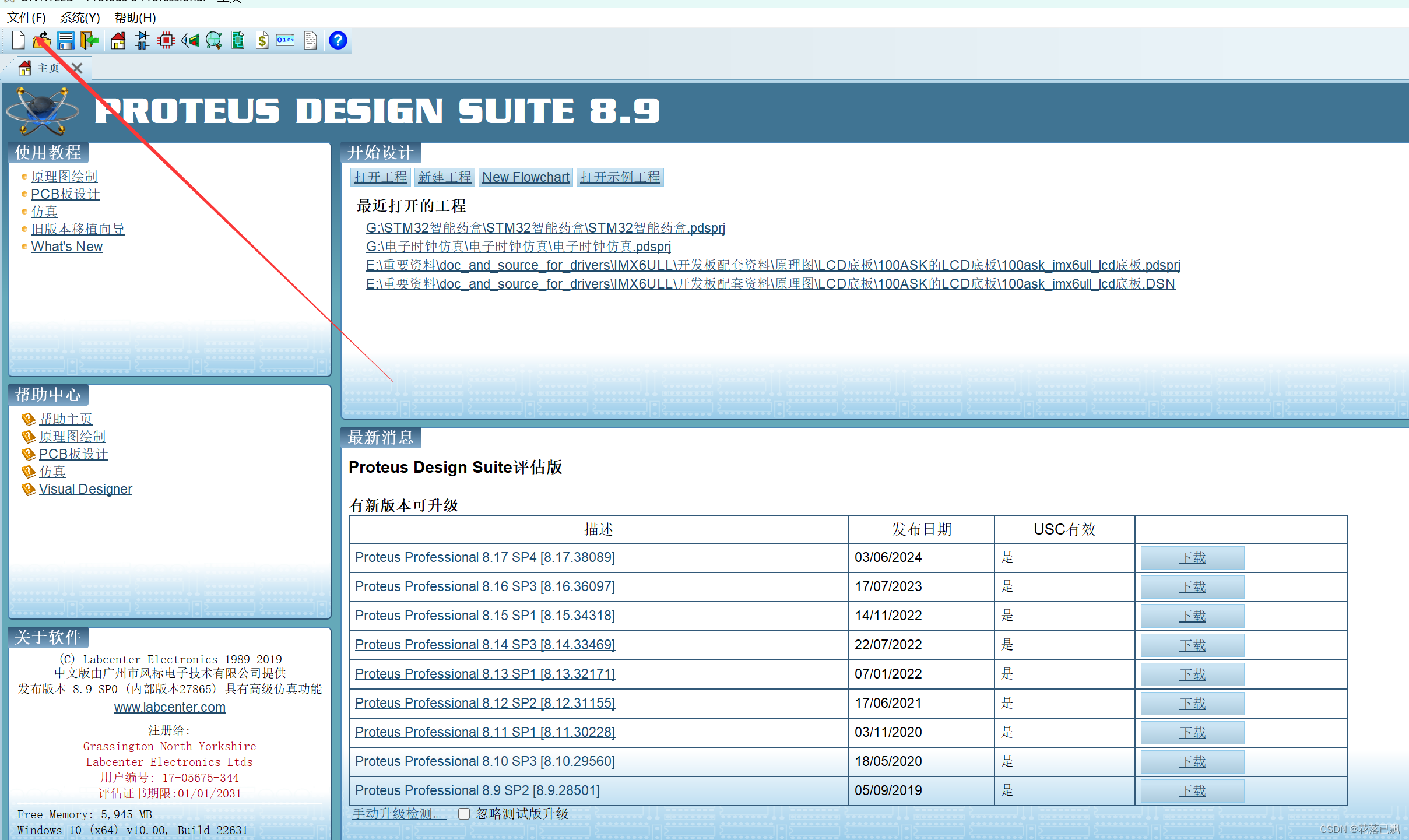The image size is (1409, 840).
Task: Click the Close Project door icon
Action: point(89,40)
